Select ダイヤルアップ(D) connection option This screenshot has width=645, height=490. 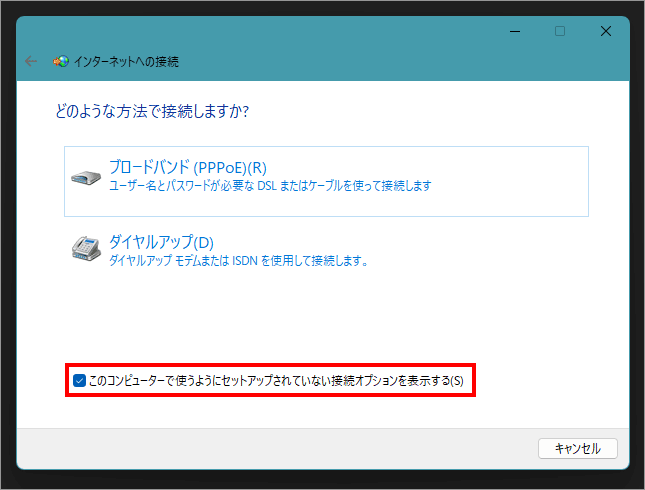tap(161, 242)
